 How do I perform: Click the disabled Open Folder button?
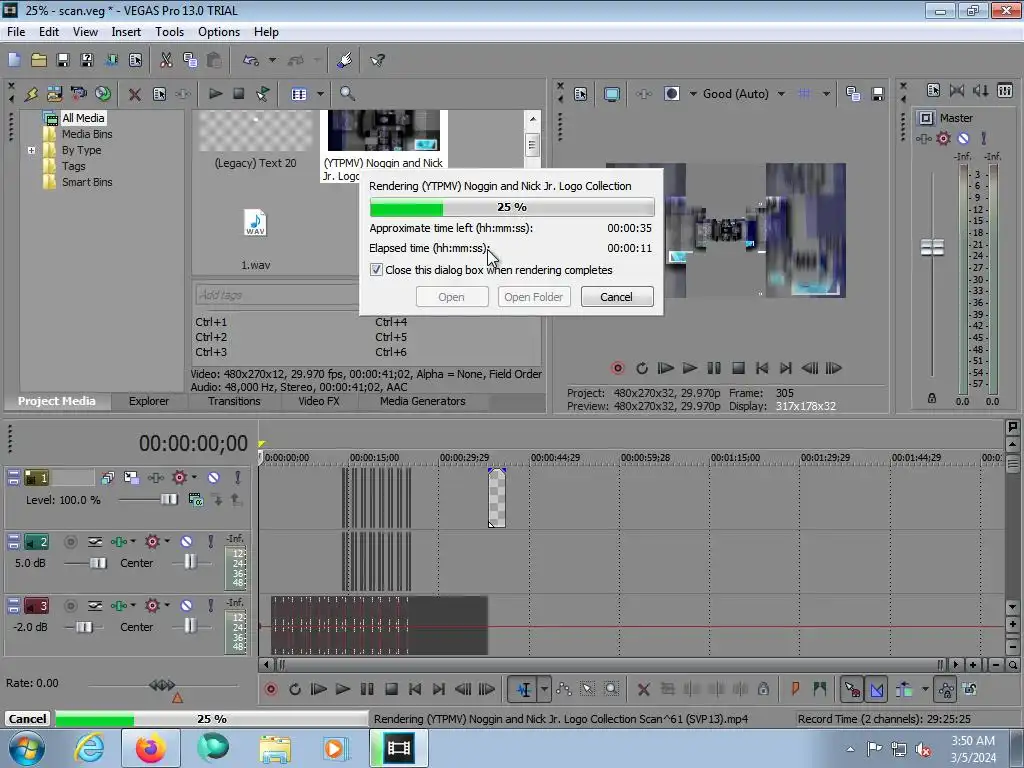(x=534, y=297)
